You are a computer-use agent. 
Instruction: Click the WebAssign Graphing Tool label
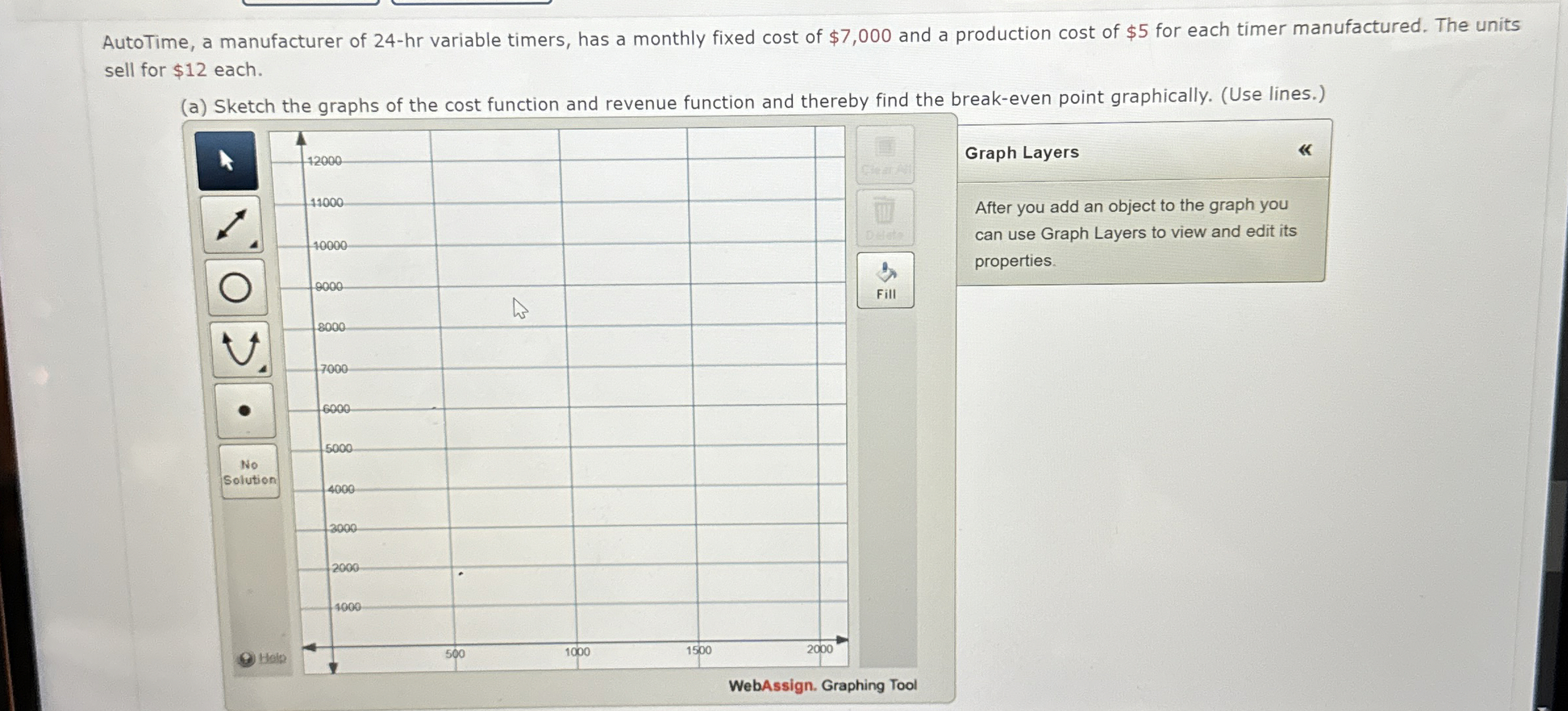[x=822, y=685]
